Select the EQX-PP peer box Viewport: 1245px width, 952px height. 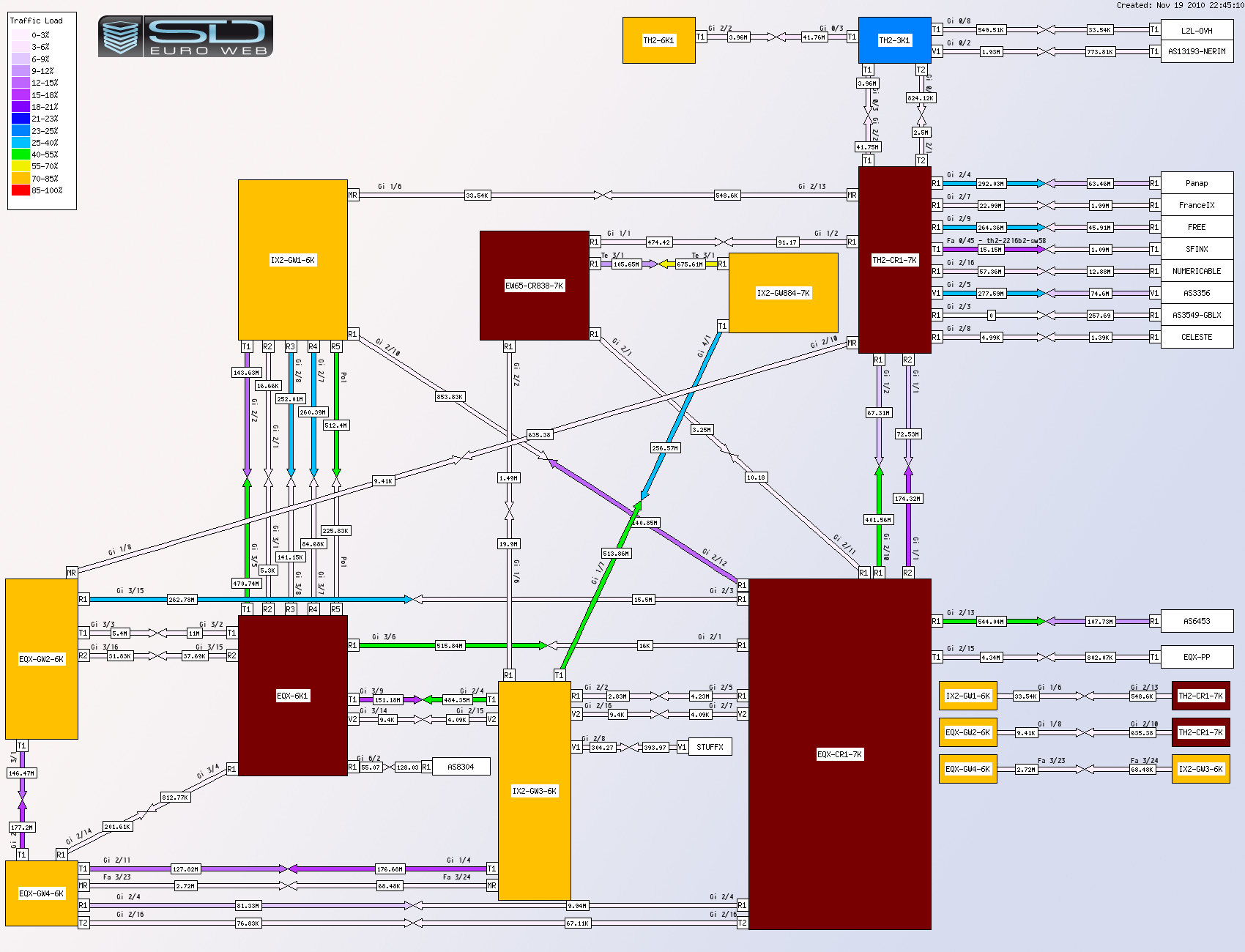[1197, 657]
